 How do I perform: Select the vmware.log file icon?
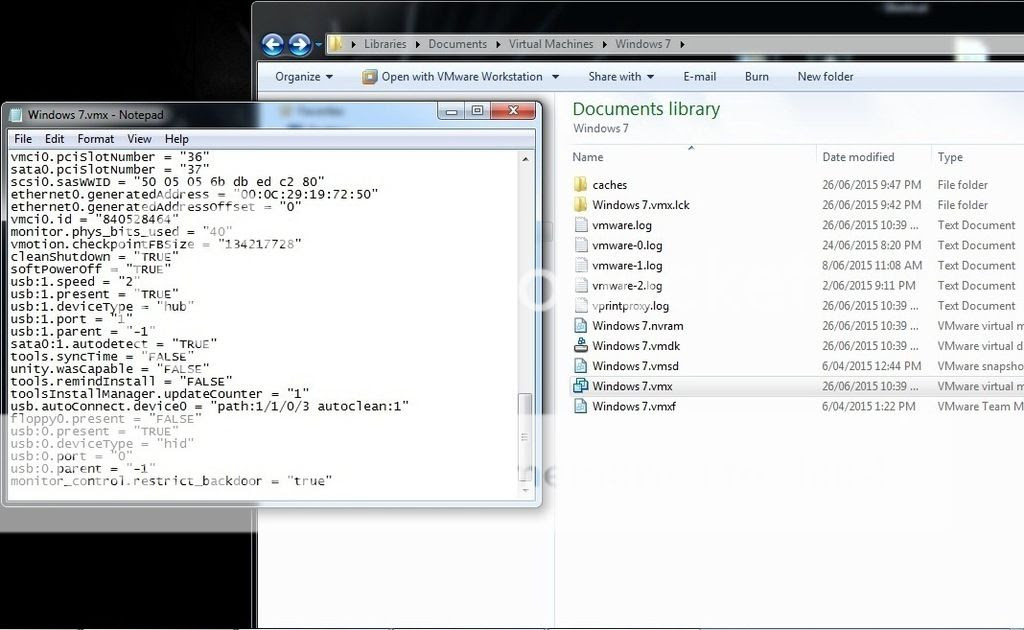581,225
